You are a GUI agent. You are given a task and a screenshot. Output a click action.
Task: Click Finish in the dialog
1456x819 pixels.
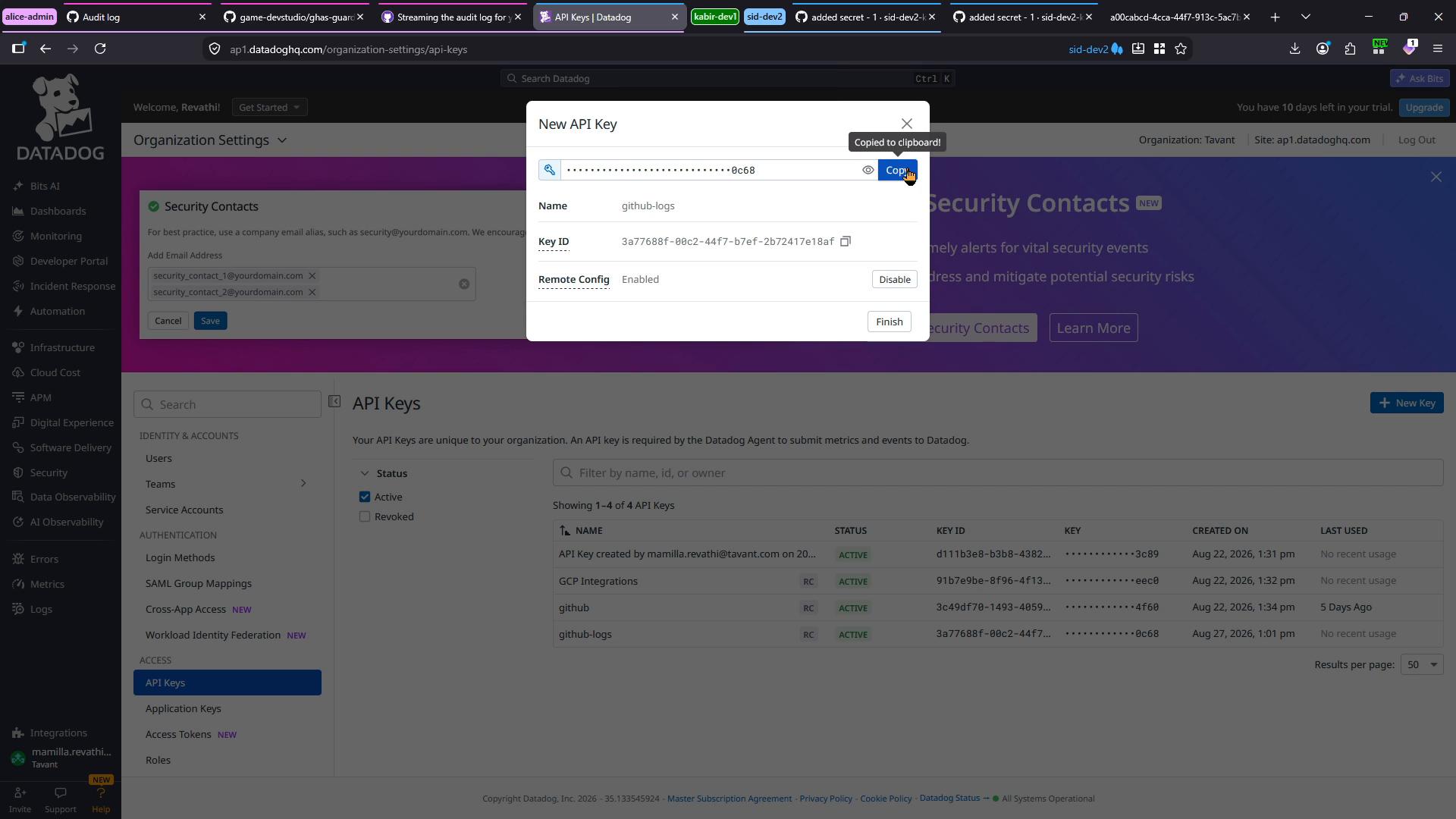pyautogui.click(x=889, y=322)
